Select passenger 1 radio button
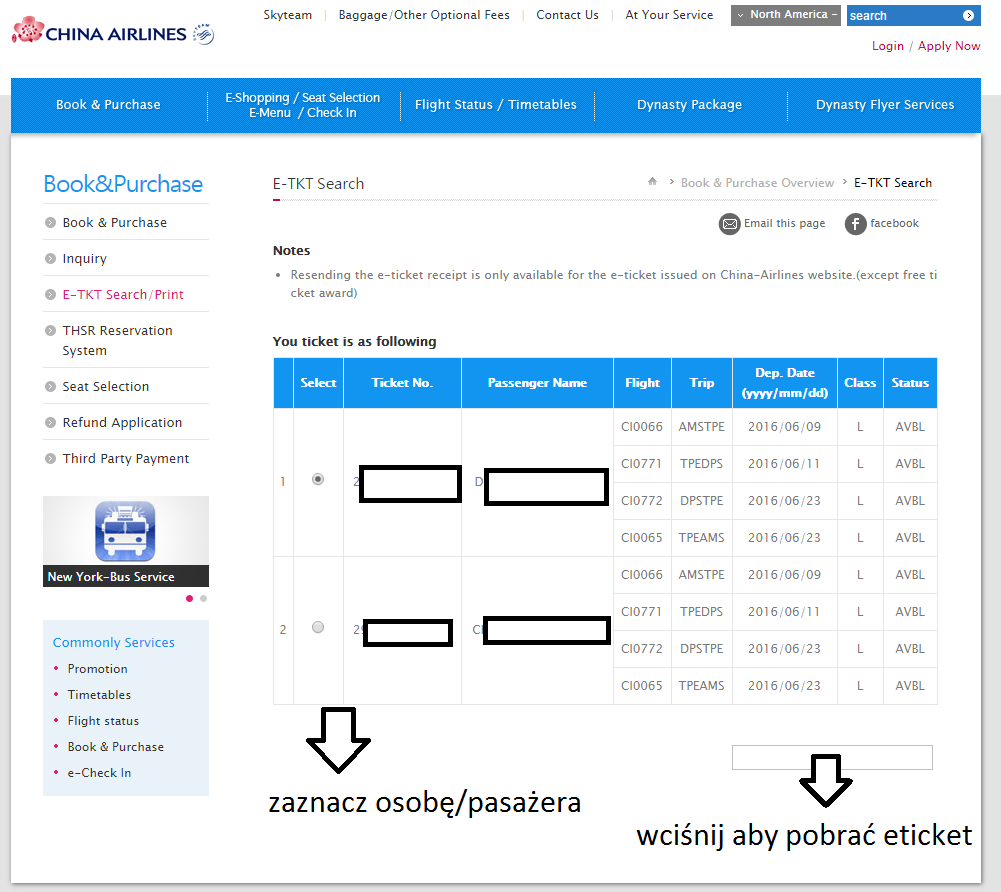The image size is (1001, 892). [318, 479]
